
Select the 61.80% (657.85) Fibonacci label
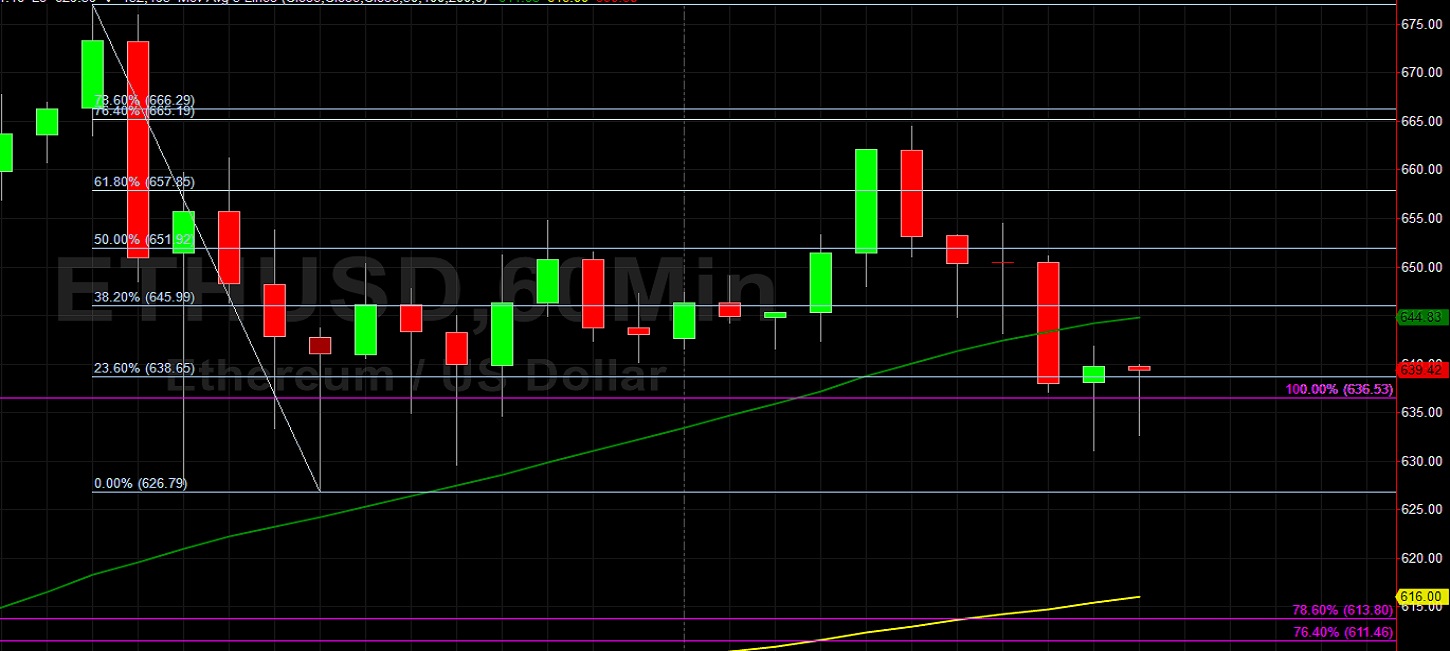144,182
